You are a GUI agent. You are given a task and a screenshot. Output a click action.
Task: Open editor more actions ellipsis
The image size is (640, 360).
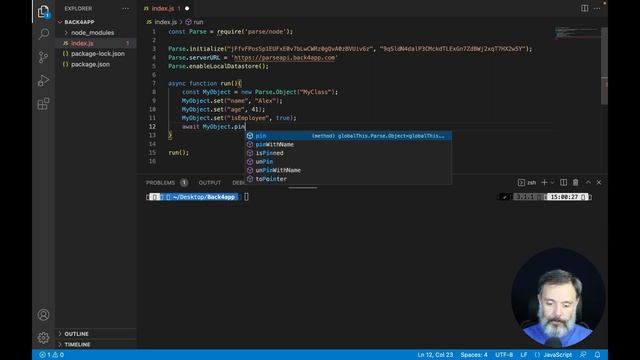coord(597,8)
